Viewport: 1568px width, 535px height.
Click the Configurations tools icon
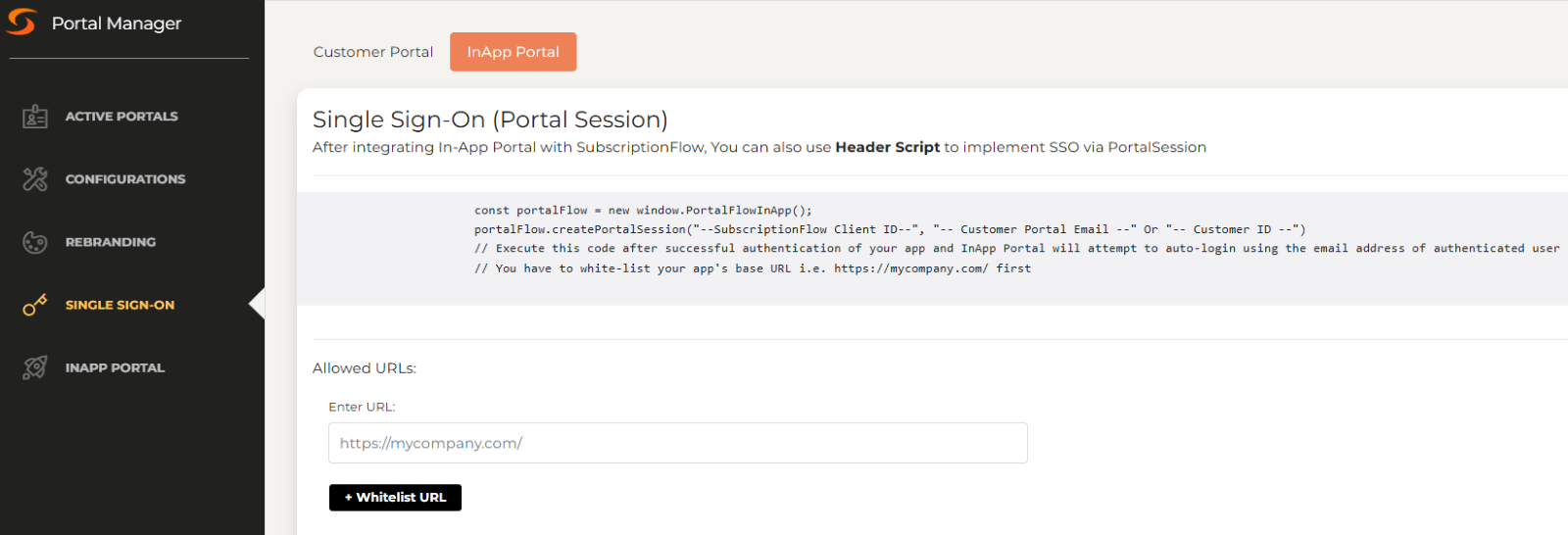[35, 179]
